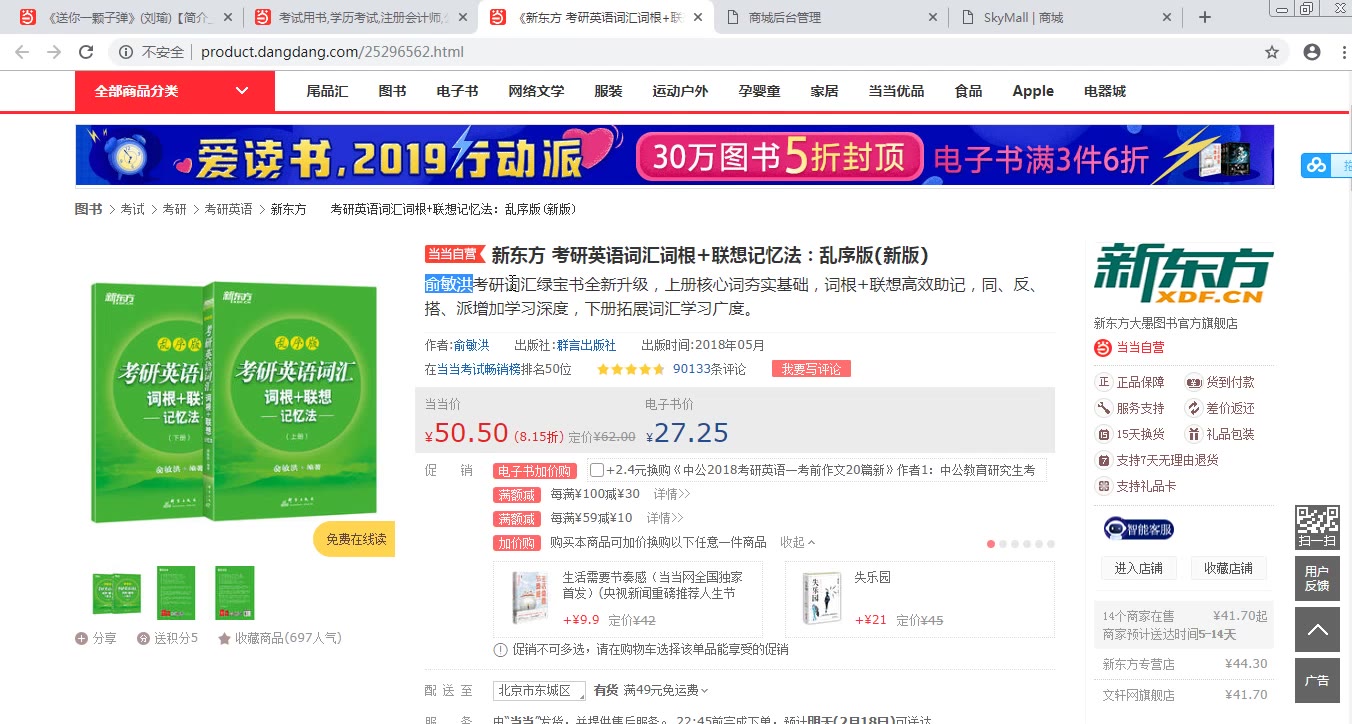
Task: Open the 尾品汇 navigation item
Action: point(327,91)
